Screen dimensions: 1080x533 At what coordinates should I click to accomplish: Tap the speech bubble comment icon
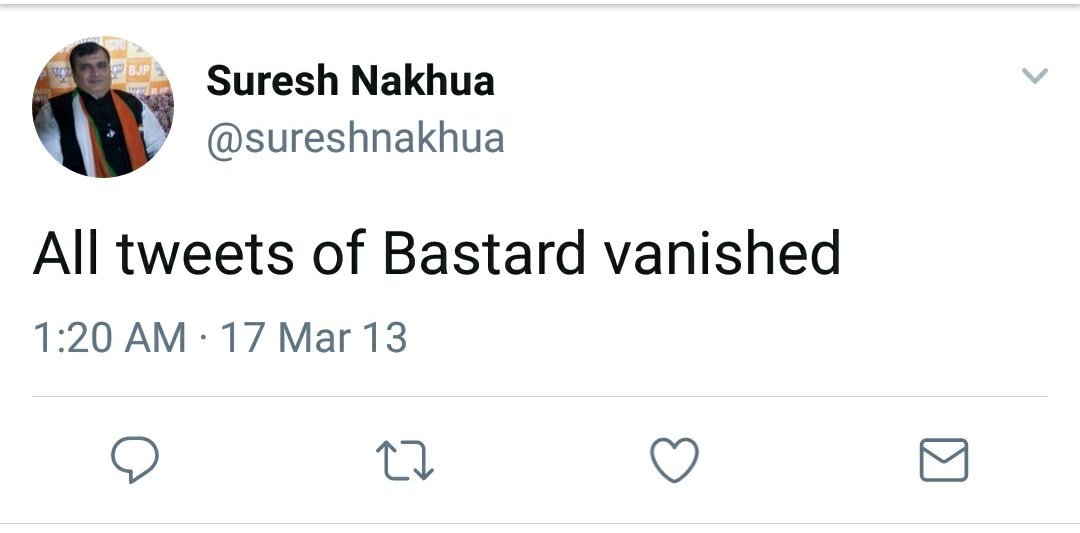(134, 460)
